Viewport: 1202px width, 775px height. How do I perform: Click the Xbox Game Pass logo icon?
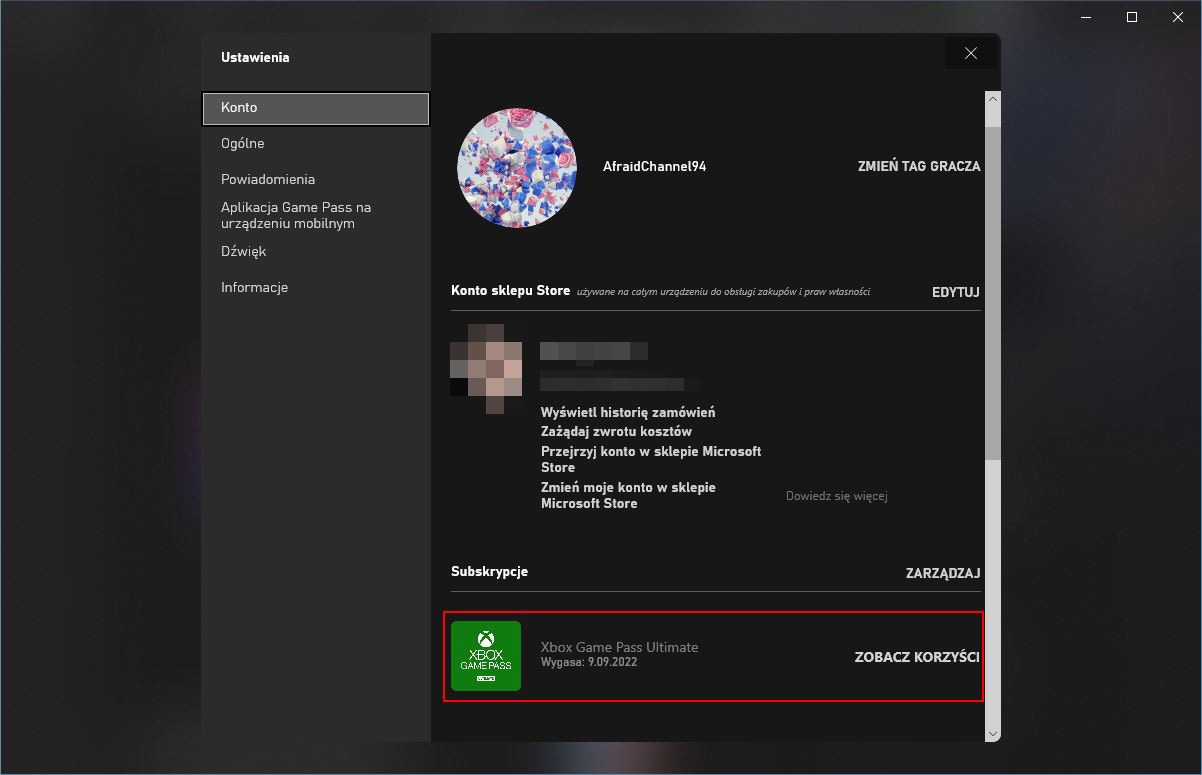(x=486, y=656)
